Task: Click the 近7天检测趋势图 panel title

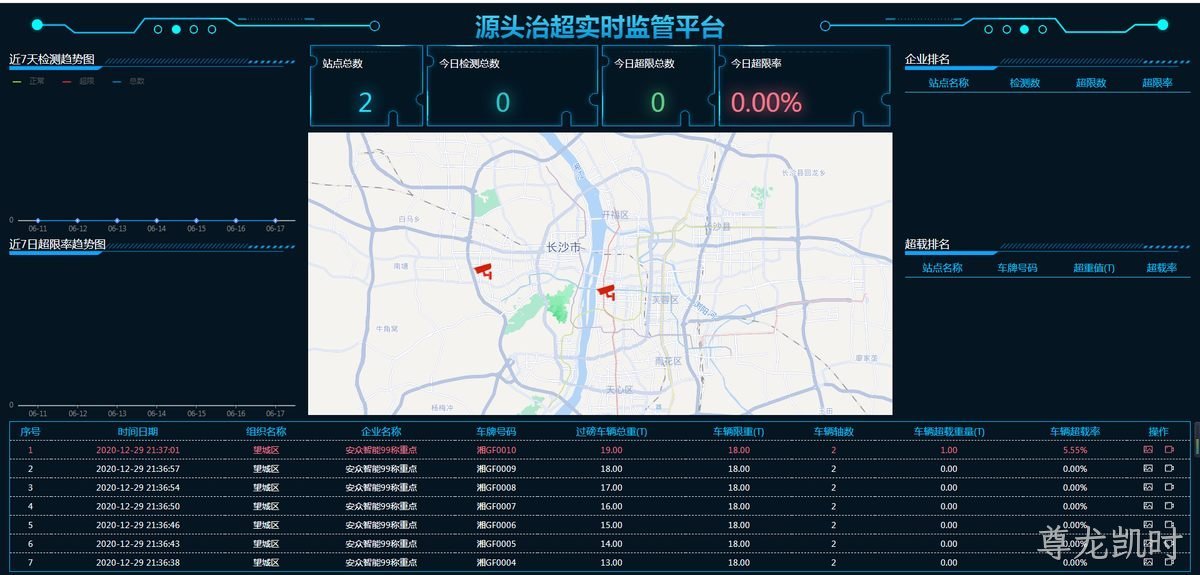Action: 51,59
